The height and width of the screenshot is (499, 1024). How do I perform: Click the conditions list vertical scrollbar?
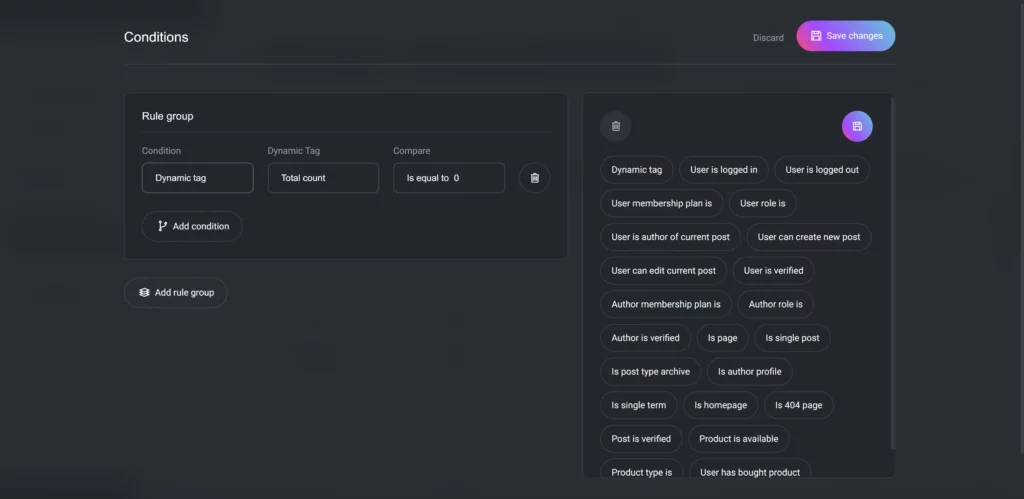pyautogui.click(x=892, y=273)
